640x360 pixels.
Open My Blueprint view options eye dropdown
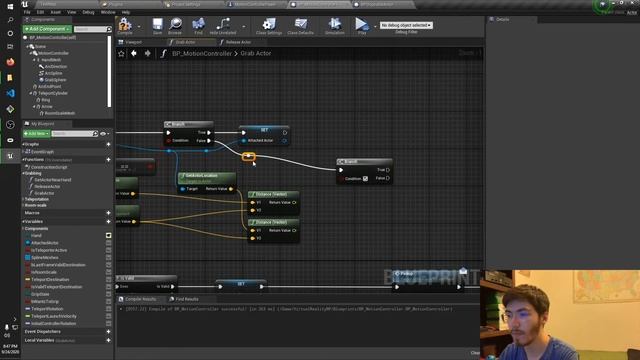104,133
